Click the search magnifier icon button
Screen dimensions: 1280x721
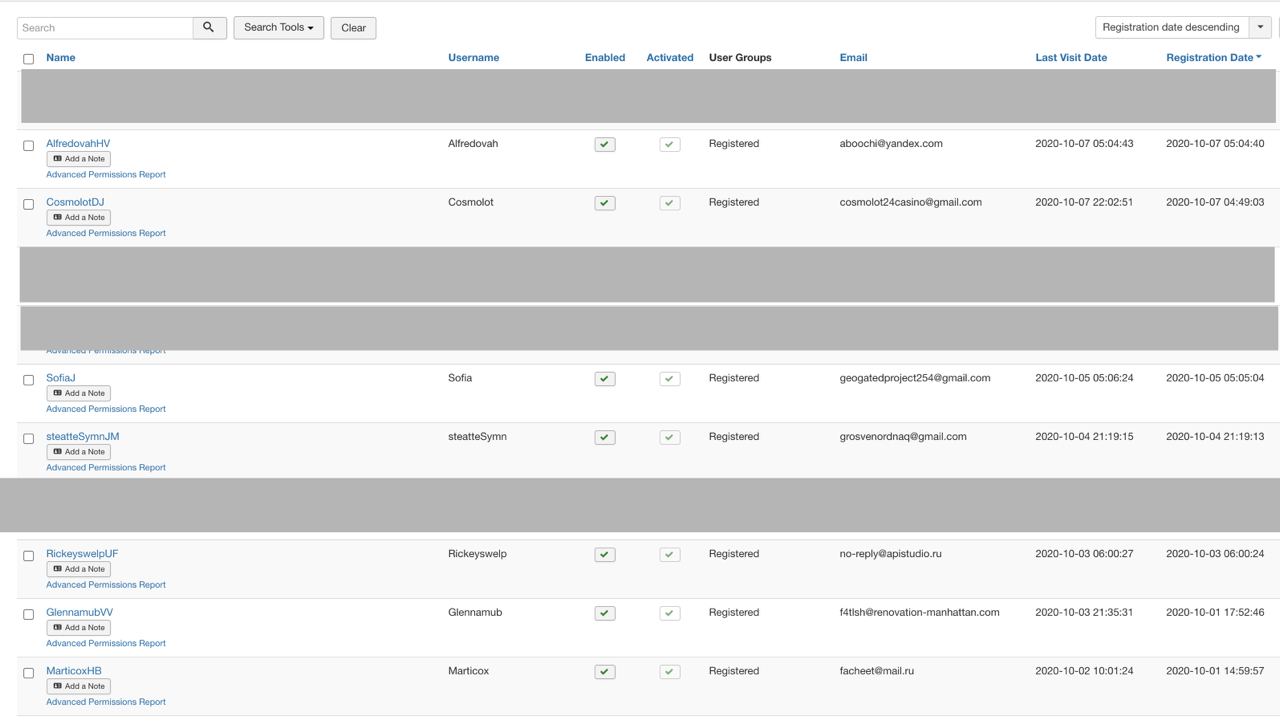[x=209, y=28]
